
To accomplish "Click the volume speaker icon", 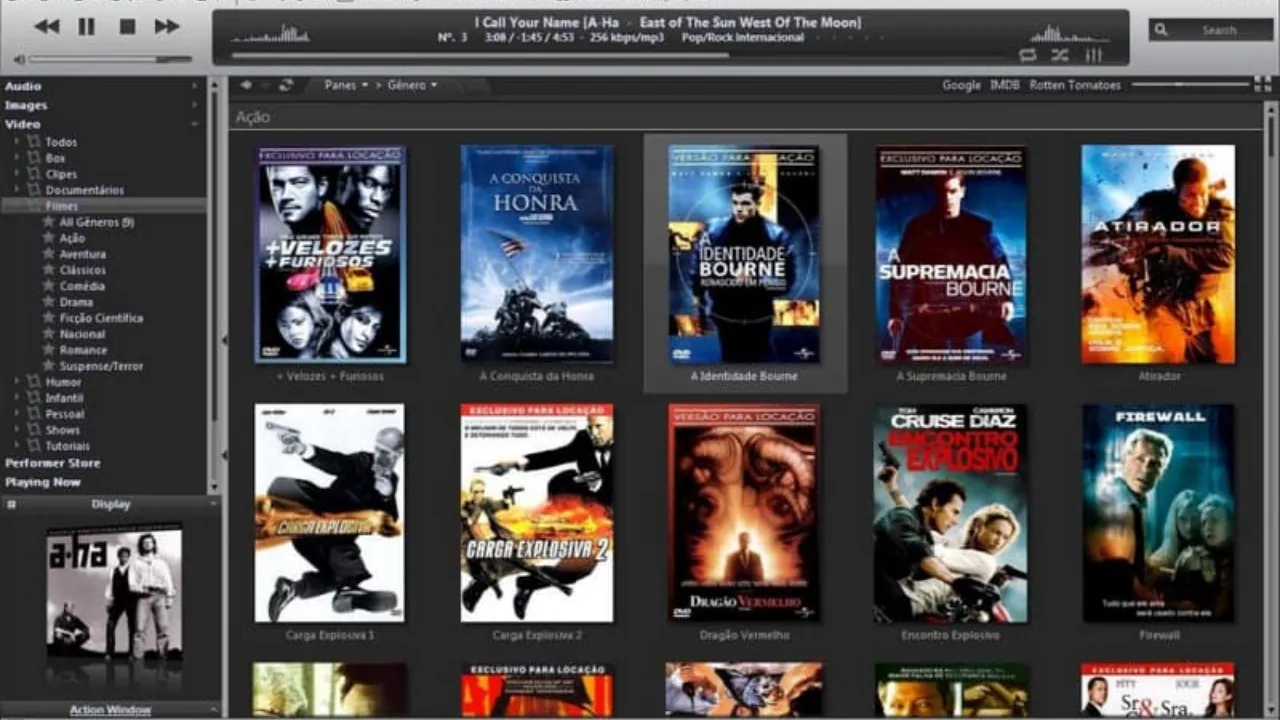I will [x=19, y=59].
